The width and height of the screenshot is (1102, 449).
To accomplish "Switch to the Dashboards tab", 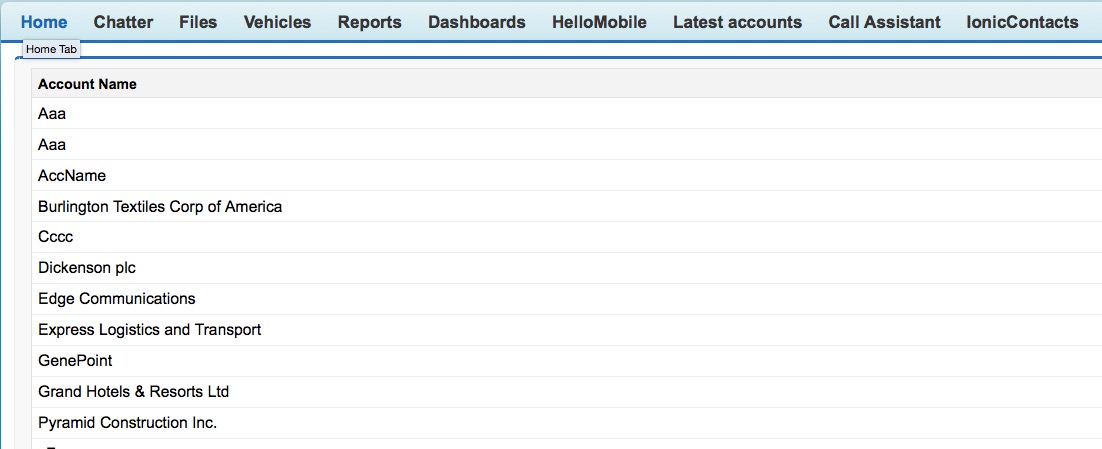I will point(476,22).
